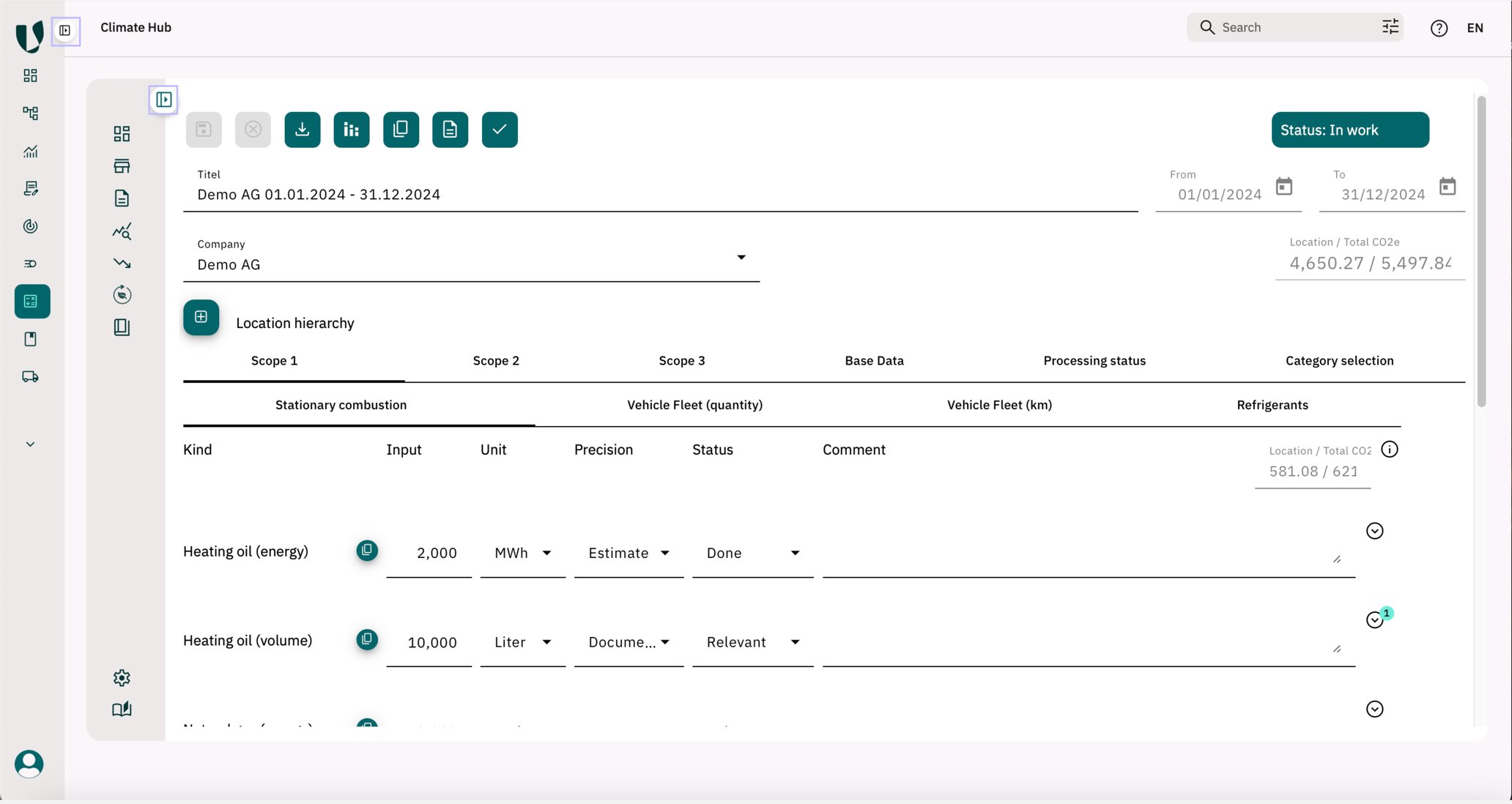1512x804 pixels.
Task: Open MWh unit dropdown for Heating oil (energy)
Action: point(522,554)
